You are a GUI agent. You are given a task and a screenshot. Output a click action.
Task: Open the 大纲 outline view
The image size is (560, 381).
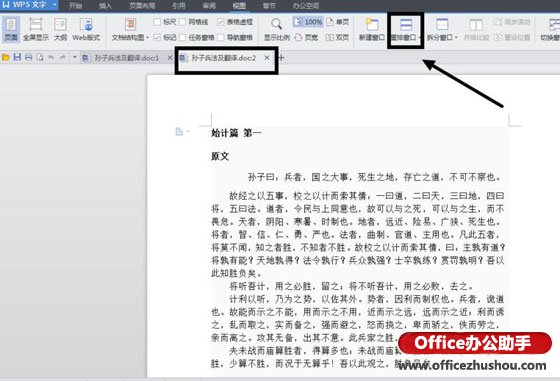pyautogui.click(x=60, y=29)
